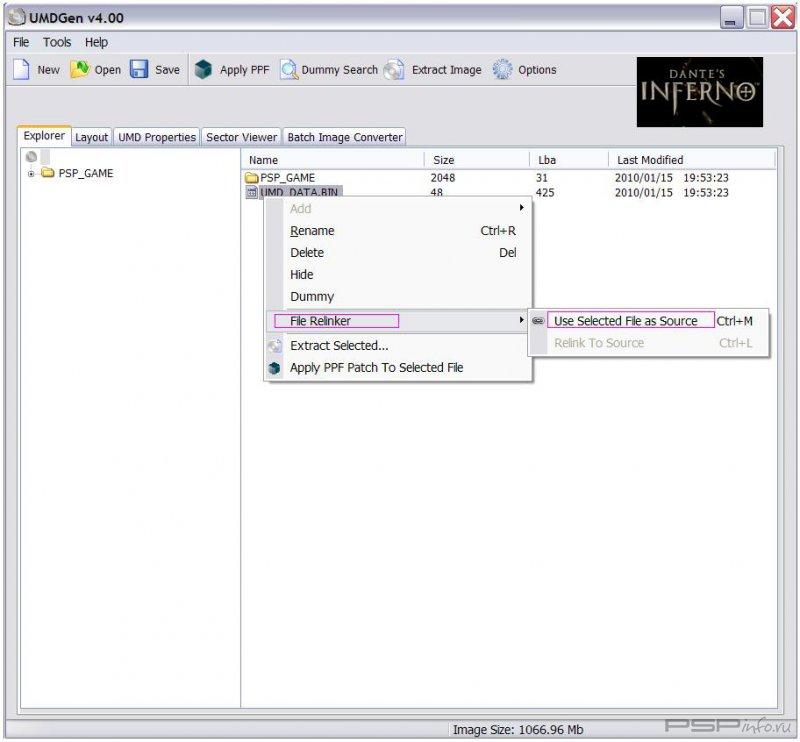Select Extract Selected... from context menu

(339, 346)
